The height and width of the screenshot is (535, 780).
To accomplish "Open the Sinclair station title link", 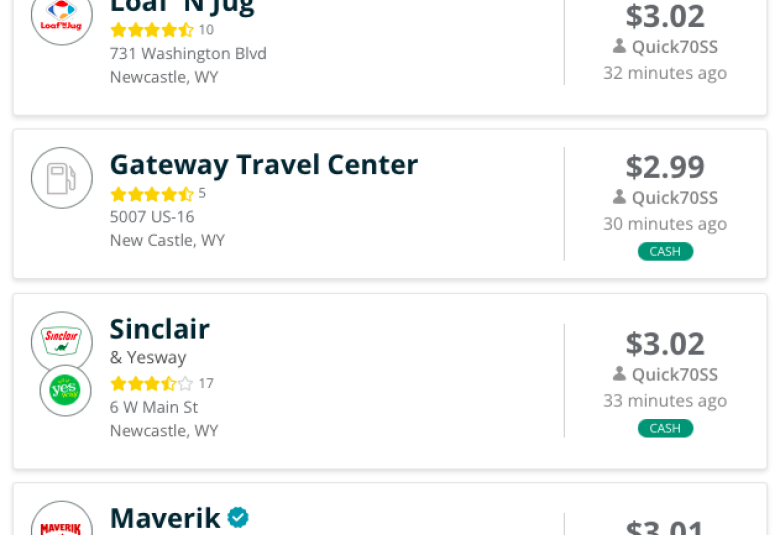I will [x=160, y=329].
